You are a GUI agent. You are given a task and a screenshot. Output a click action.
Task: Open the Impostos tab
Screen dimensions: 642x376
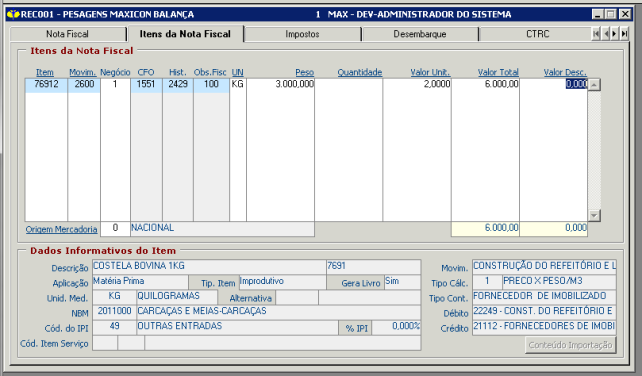303,34
